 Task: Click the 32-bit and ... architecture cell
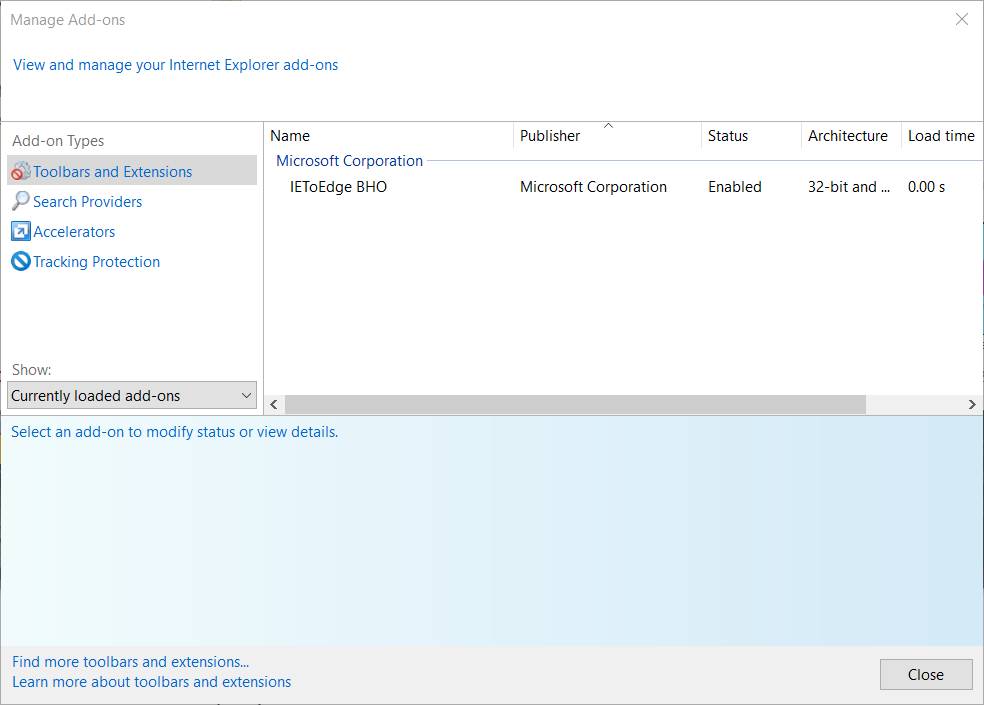click(848, 186)
